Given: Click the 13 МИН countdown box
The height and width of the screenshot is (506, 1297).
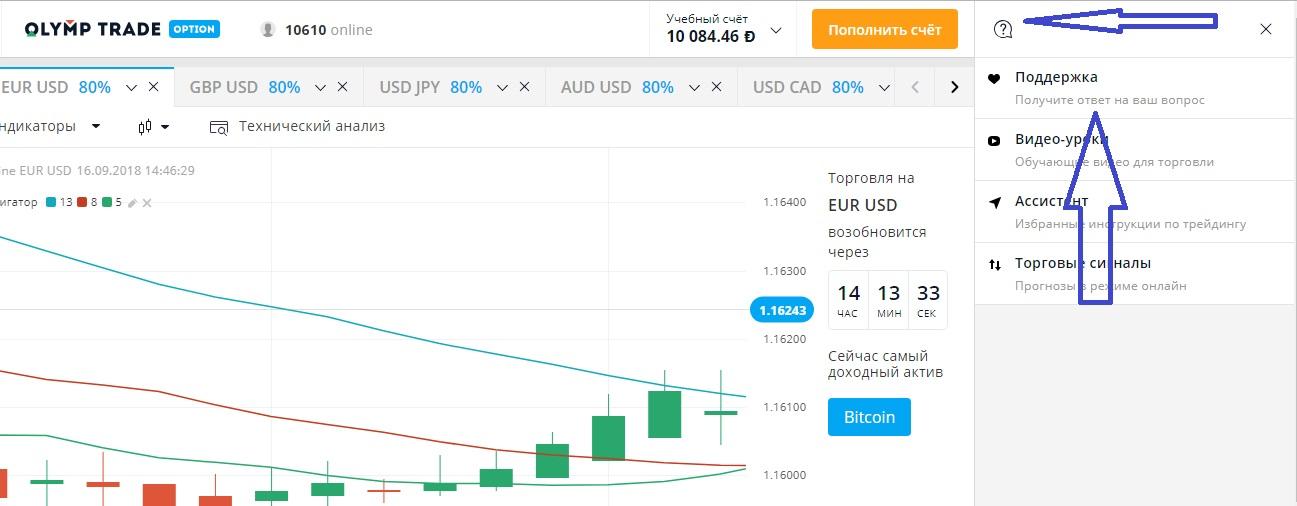Looking at the screenshot, I should click(x=888, y=300).
